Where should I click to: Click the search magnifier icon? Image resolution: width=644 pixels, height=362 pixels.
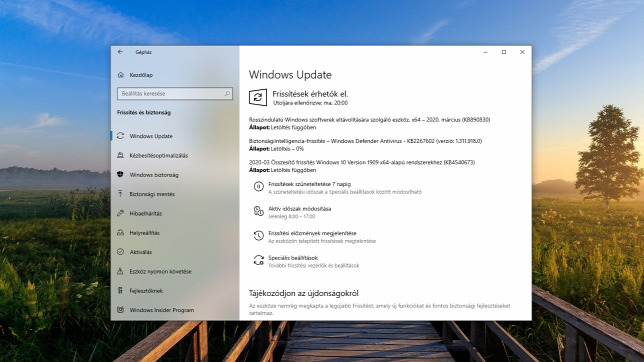coord(227,94)
